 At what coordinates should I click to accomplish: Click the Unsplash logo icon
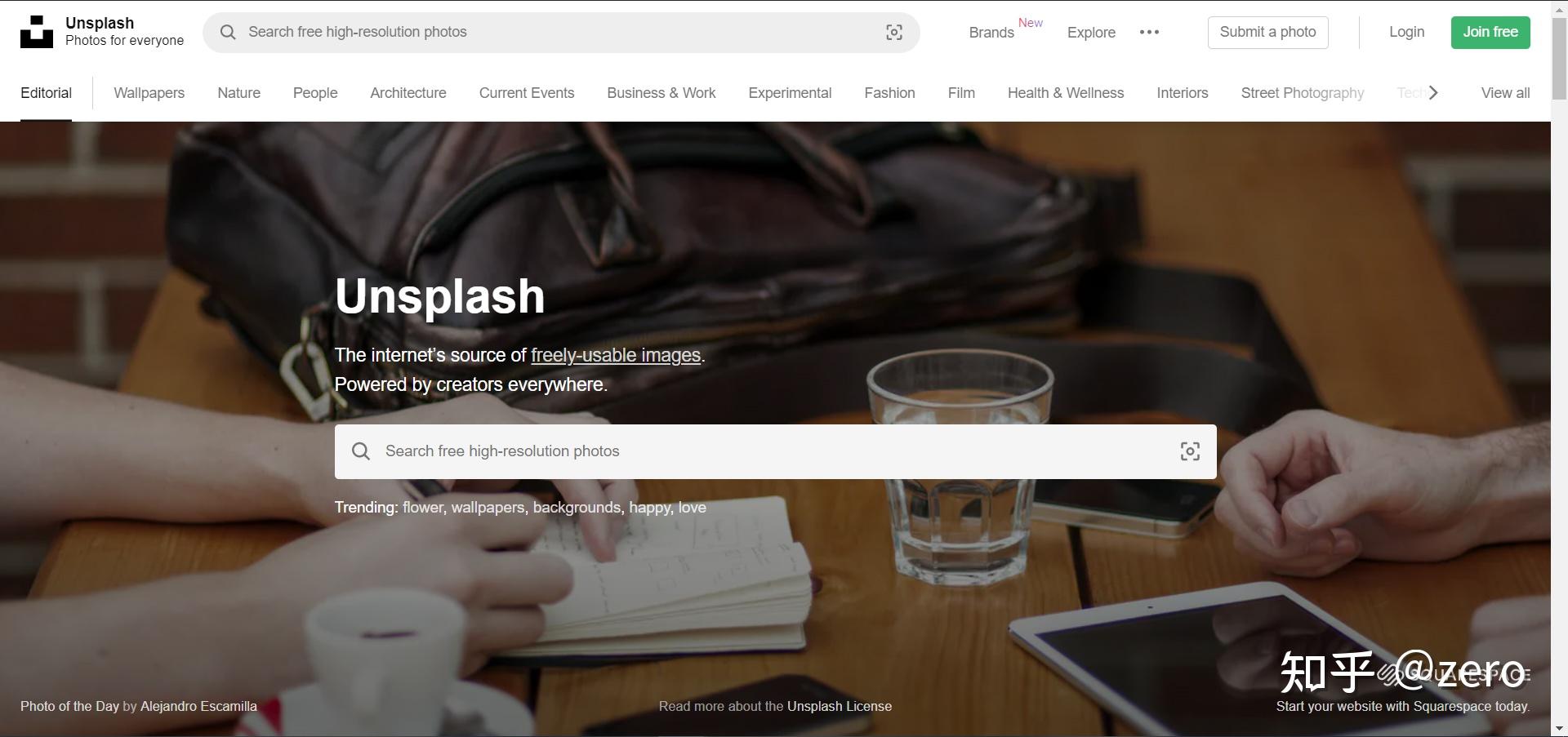point(37,32)
